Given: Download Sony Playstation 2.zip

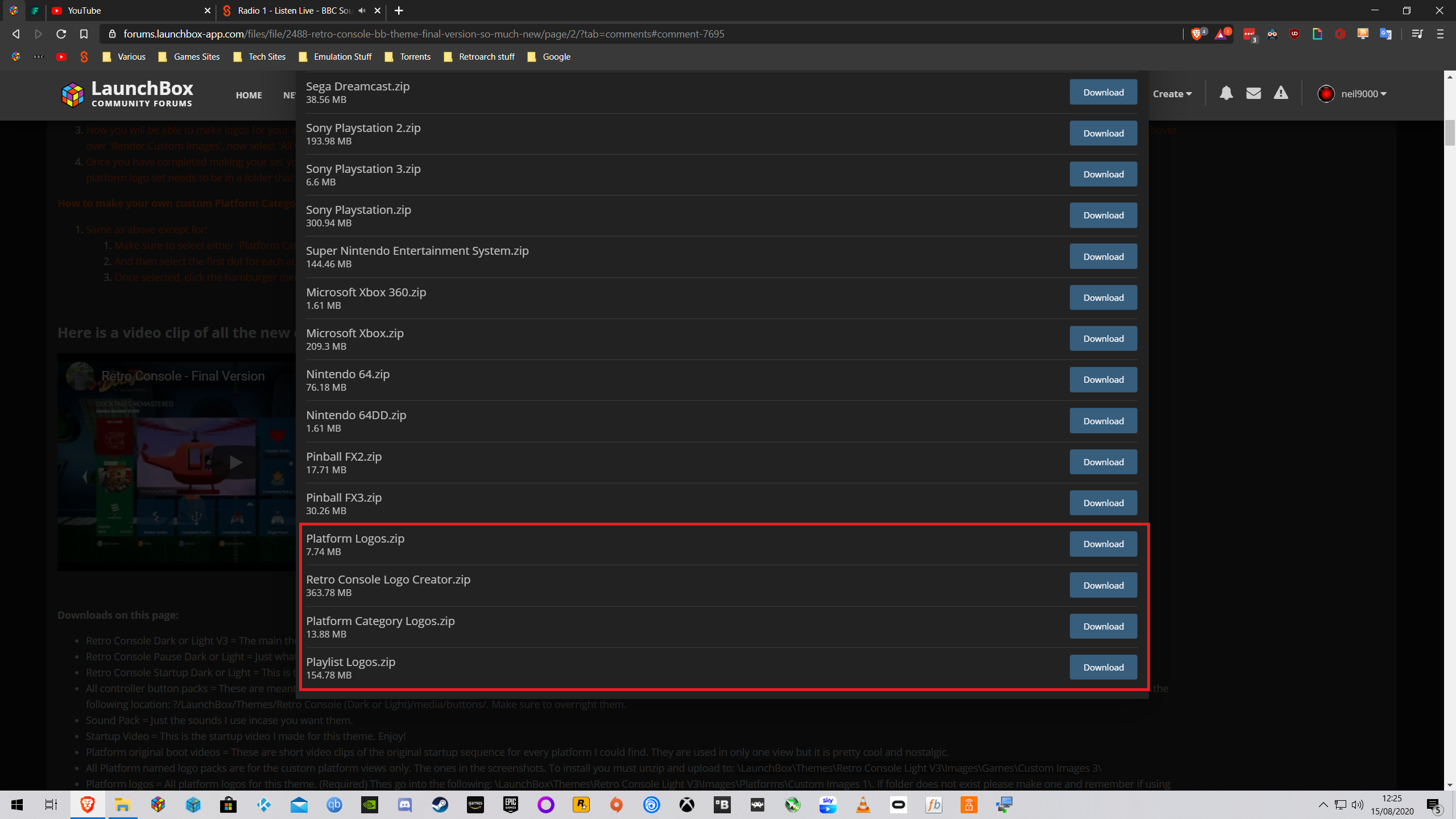Looking at the screenshot, I should (x=1103, y=133).
